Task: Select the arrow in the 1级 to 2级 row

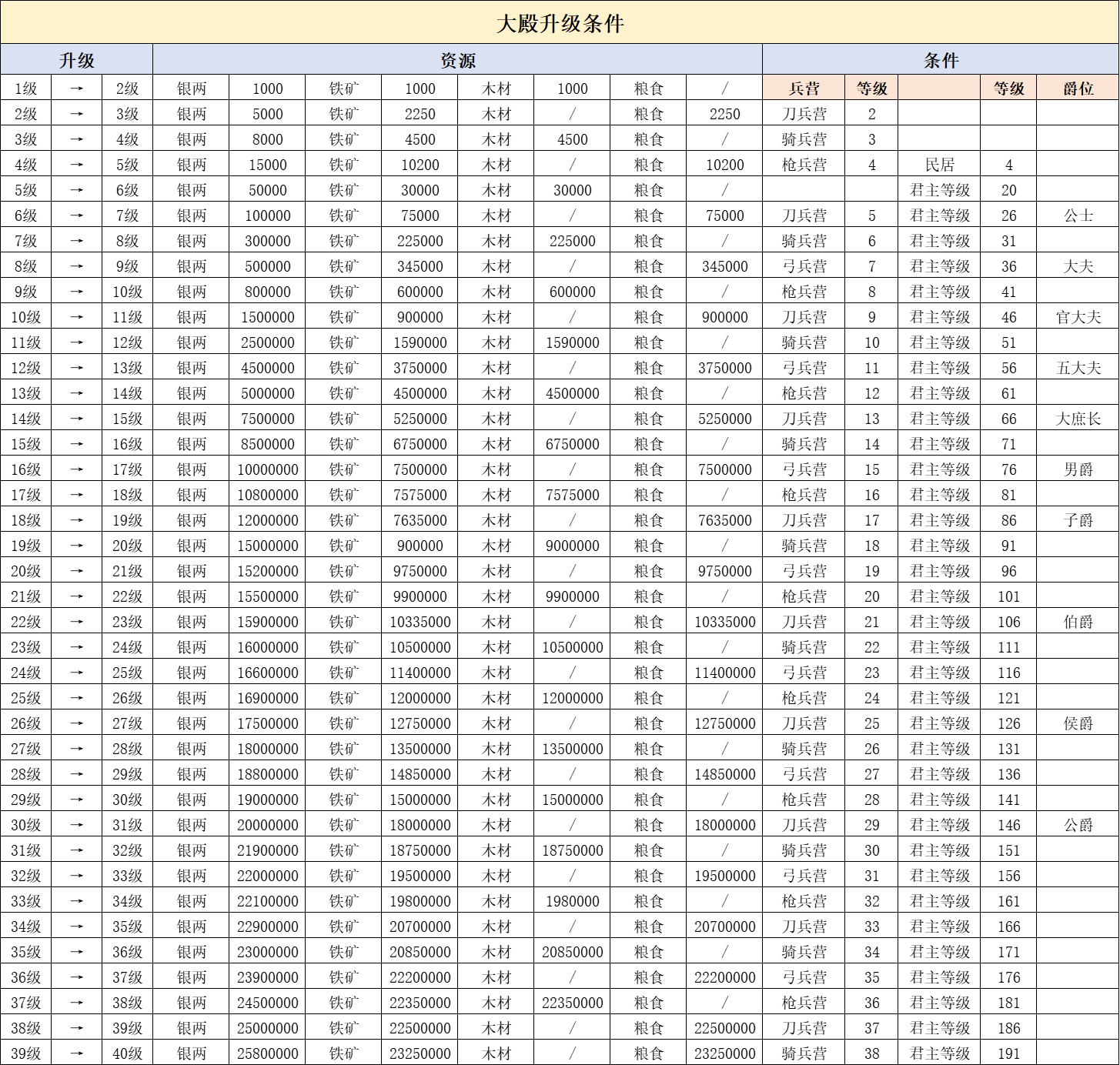Action: pos(76,88)
